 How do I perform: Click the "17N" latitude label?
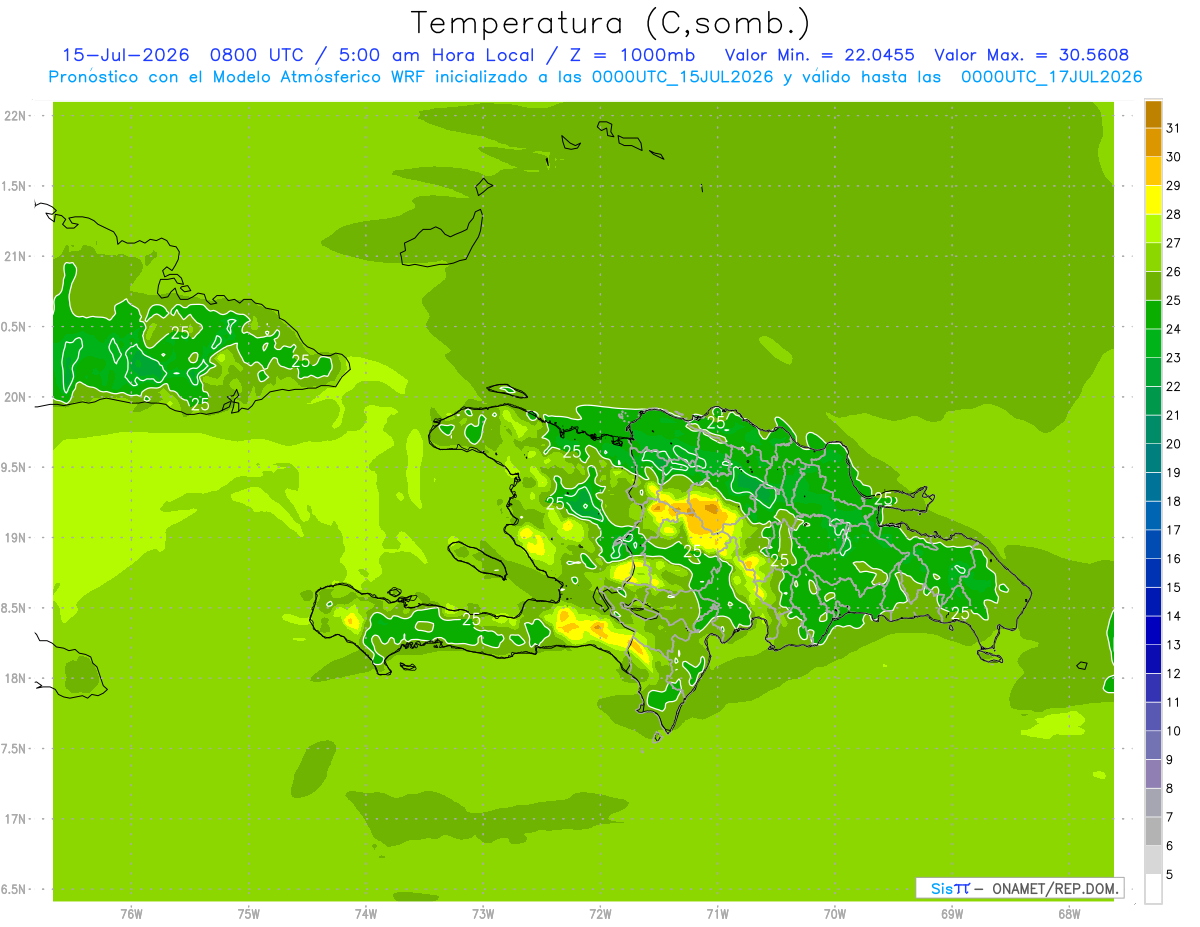coord(15,819)
